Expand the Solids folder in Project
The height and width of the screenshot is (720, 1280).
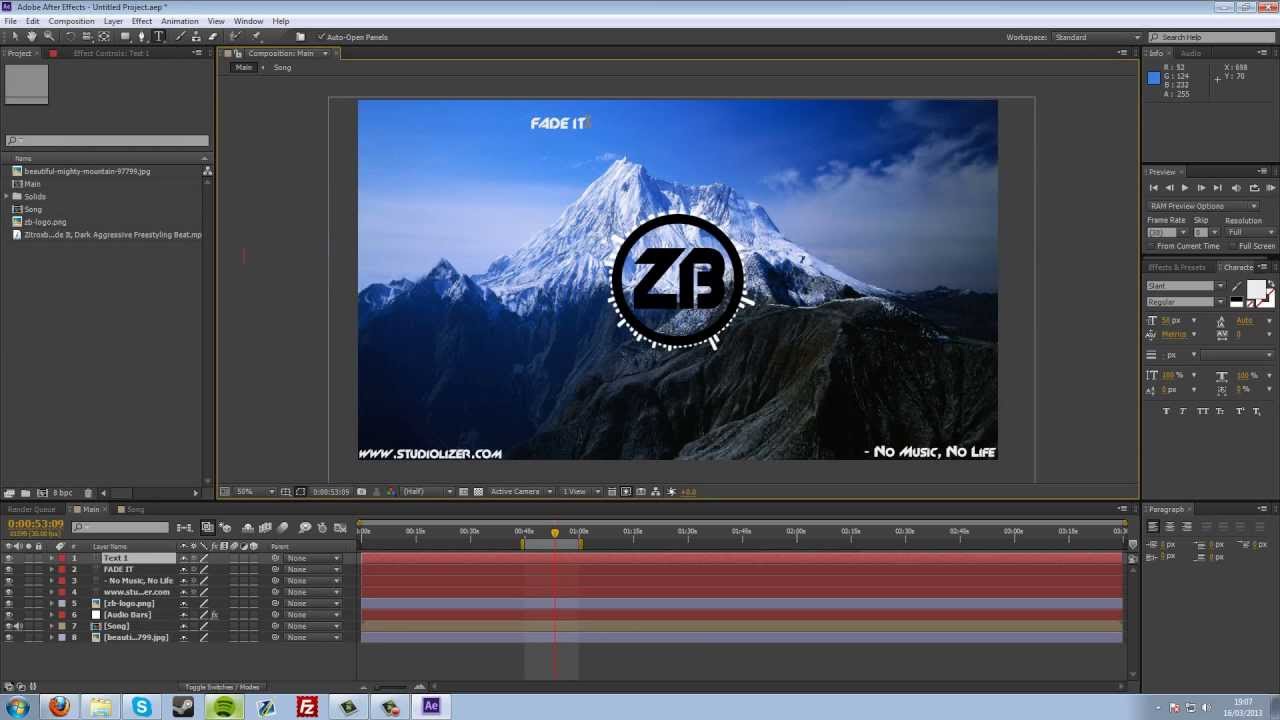point(6,197)
